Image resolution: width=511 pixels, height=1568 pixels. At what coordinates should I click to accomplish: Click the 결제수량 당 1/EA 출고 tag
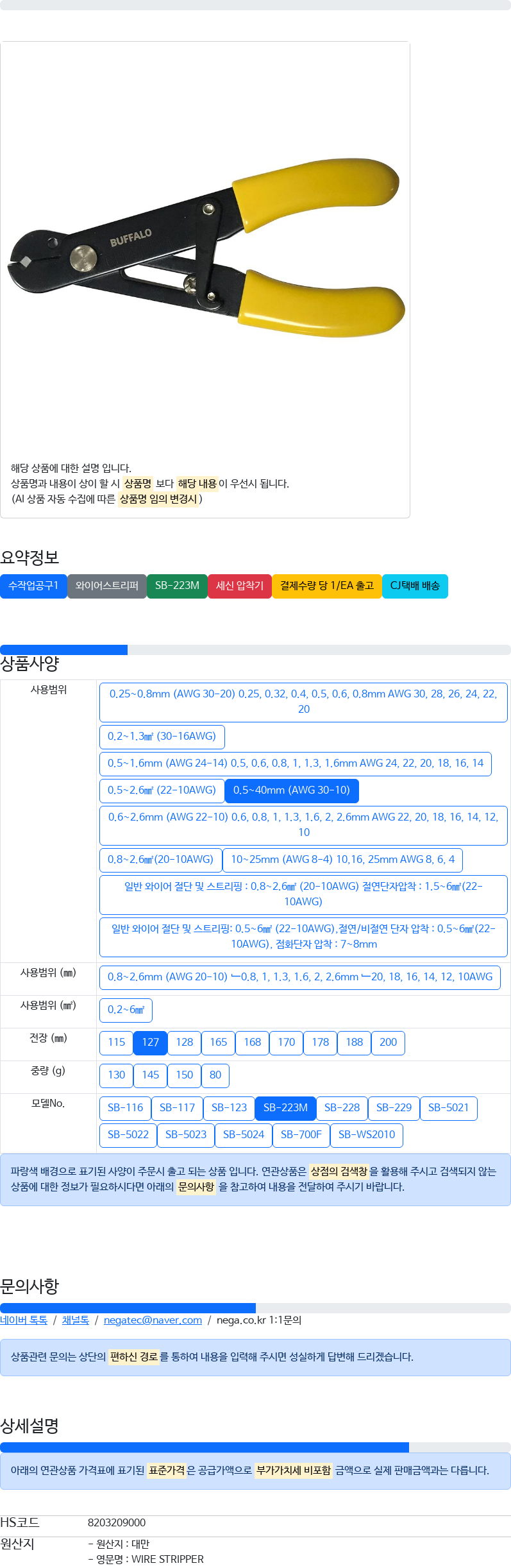click(x=327, y=586)
